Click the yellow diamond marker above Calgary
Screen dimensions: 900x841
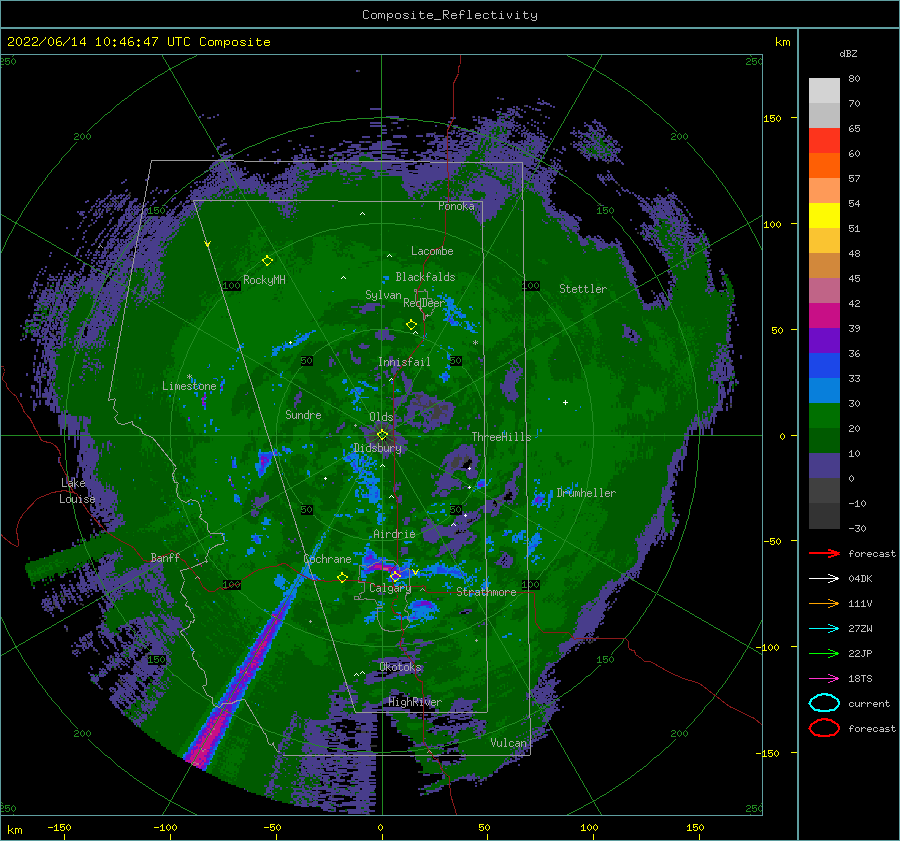(395, 576)
